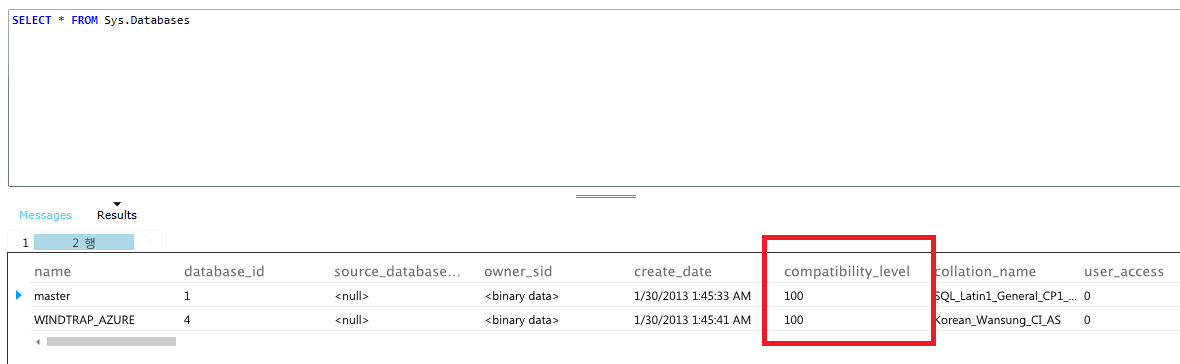Click inside the SQL query editor
The image size is (1180, 364).
(x=594, y=98)
